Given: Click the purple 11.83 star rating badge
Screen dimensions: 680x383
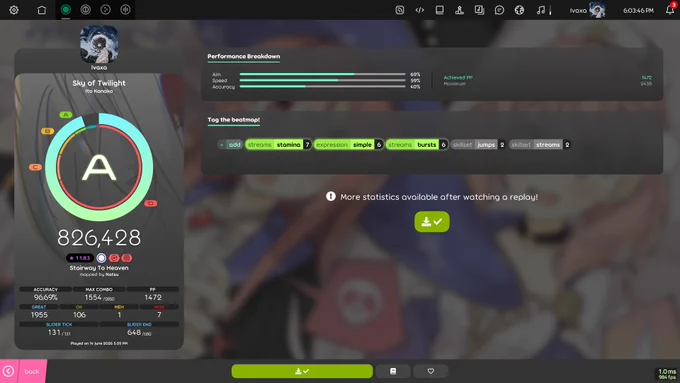Looking at the screenshot, I should click(x=80, y=258).
